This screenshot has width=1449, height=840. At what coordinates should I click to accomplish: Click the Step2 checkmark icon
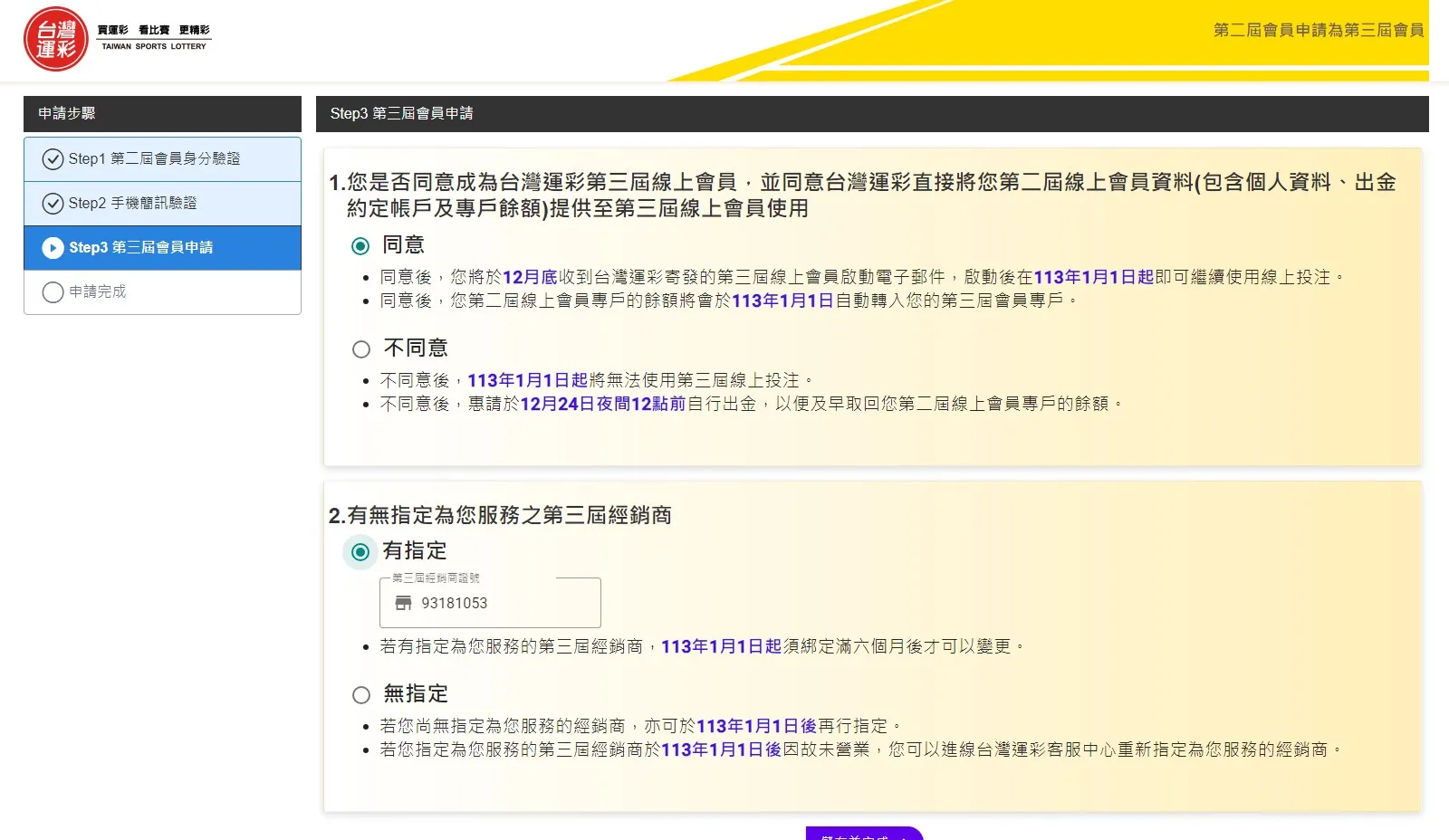[x=53, y=204]
